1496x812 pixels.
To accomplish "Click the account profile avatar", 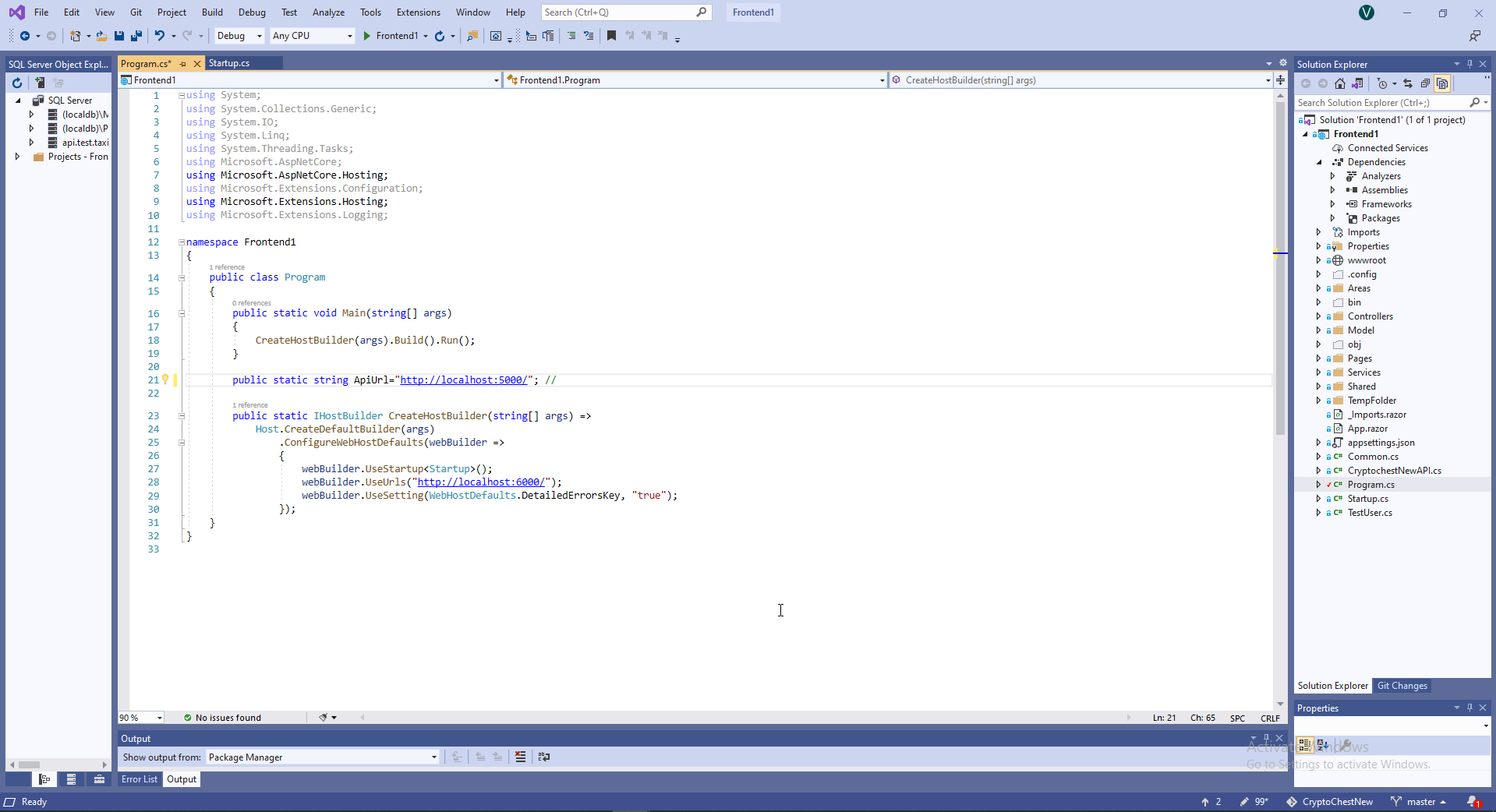I will click(x=1367, y=12).
